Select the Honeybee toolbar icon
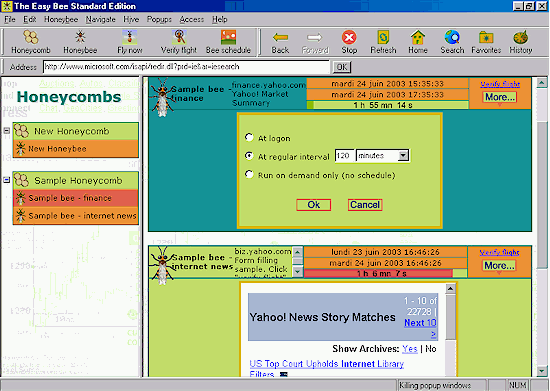Viewport: 550px width, 391px height. click(x=80, y=42)
